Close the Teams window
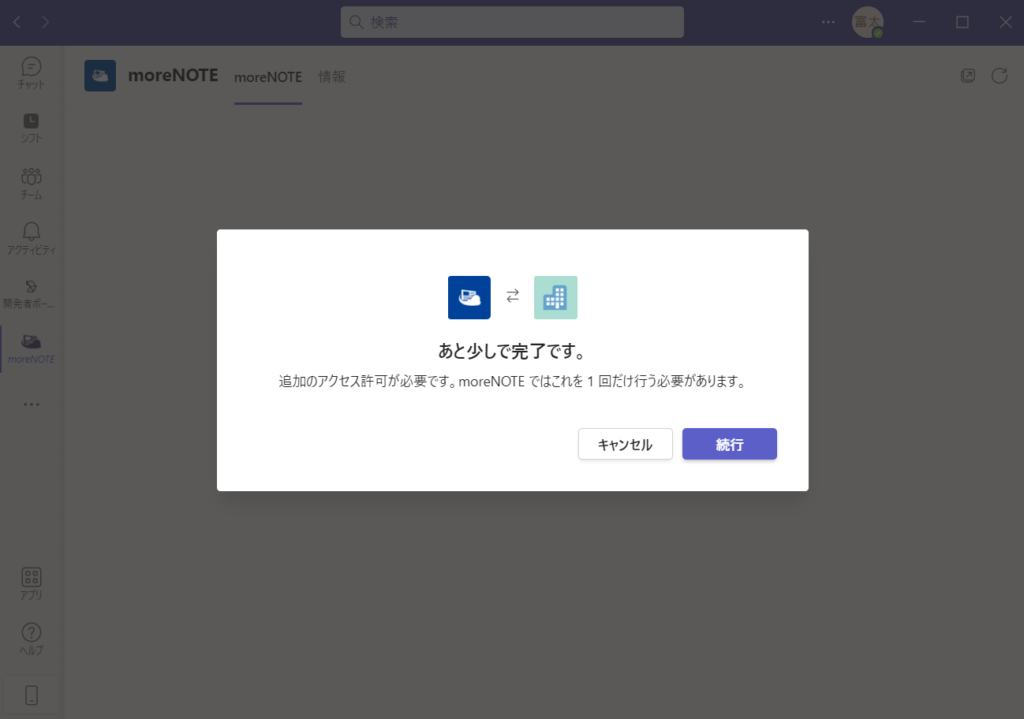The width and height of the screenshot is (1024, 719). coord(1006,22)
